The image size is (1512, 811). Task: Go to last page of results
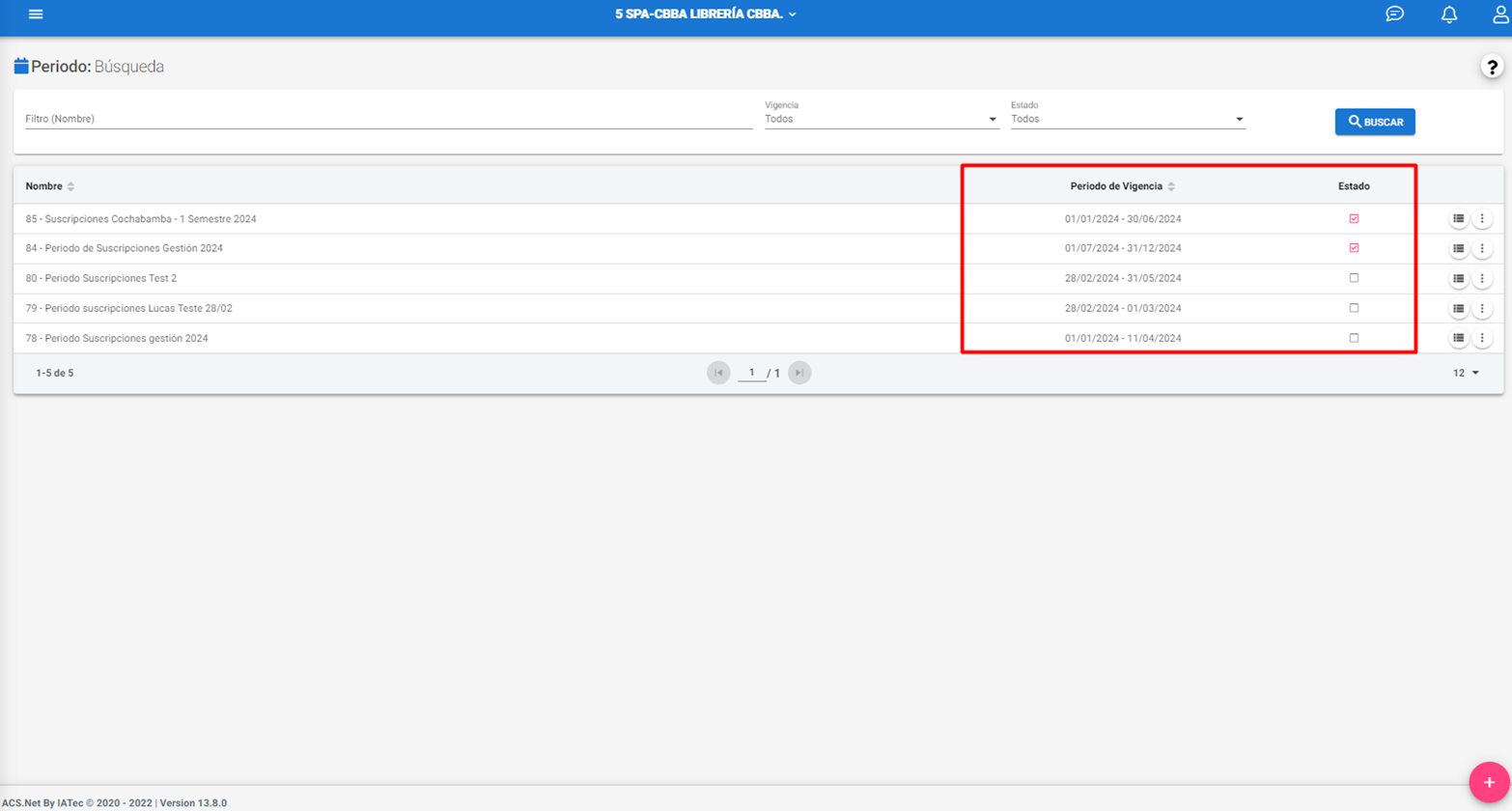799,373
